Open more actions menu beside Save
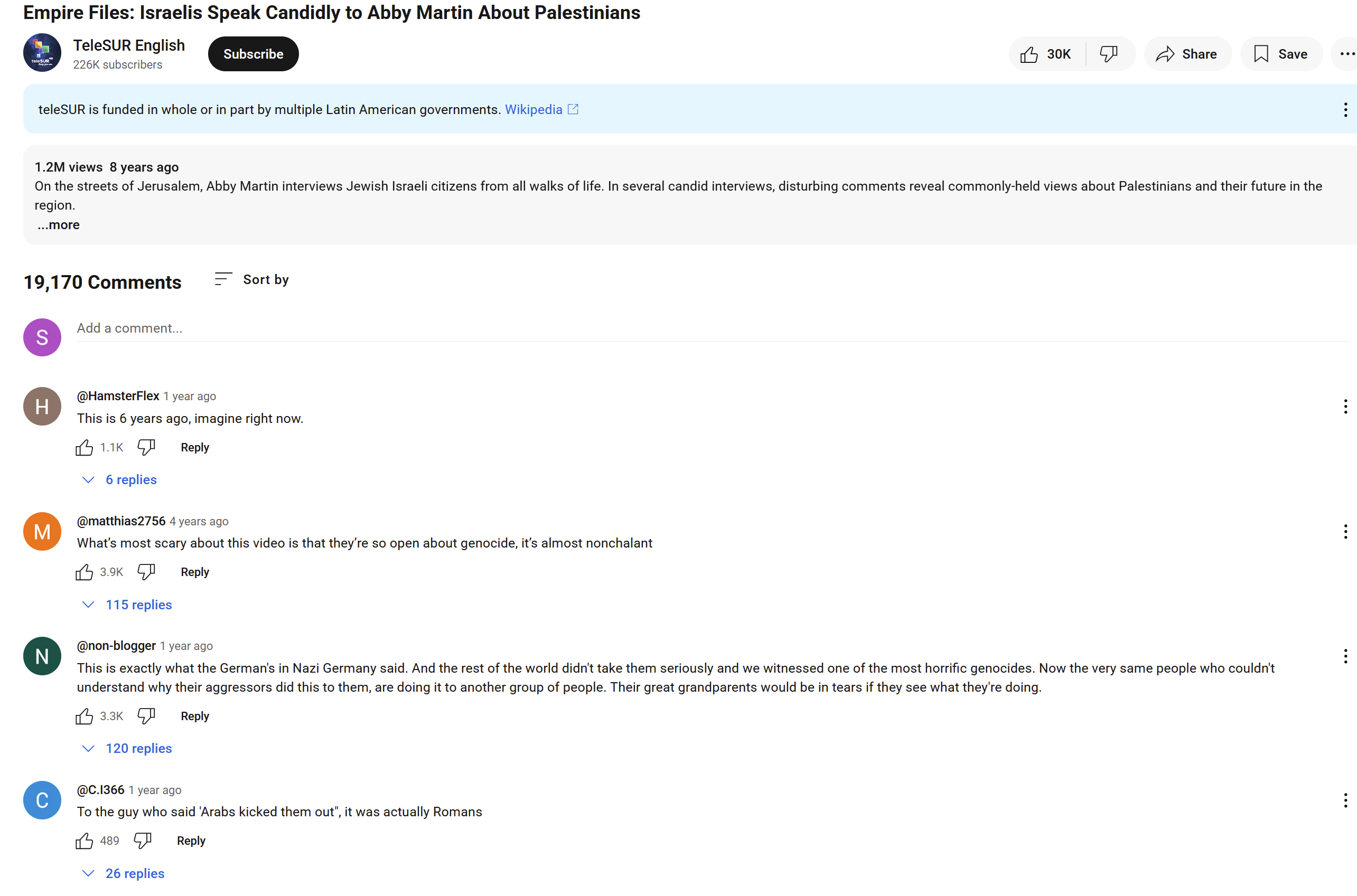 1346,54
